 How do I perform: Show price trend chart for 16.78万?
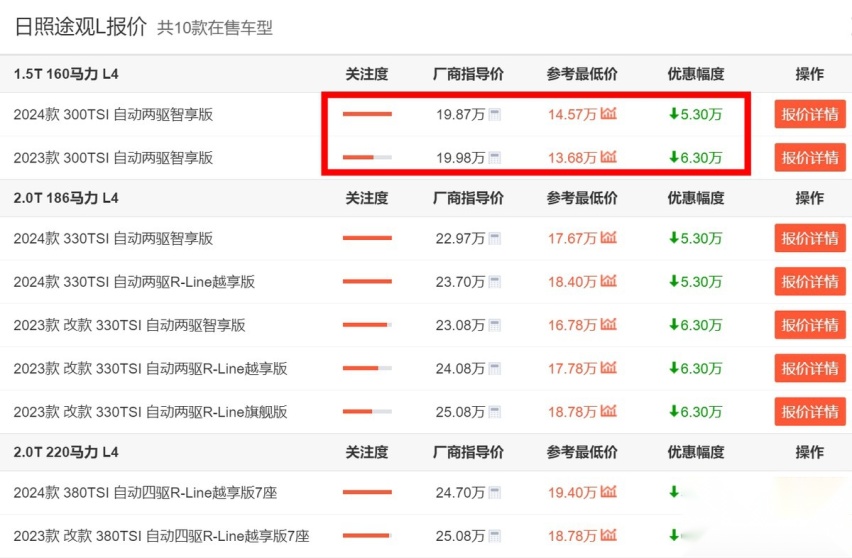click(x=609, y=324)
